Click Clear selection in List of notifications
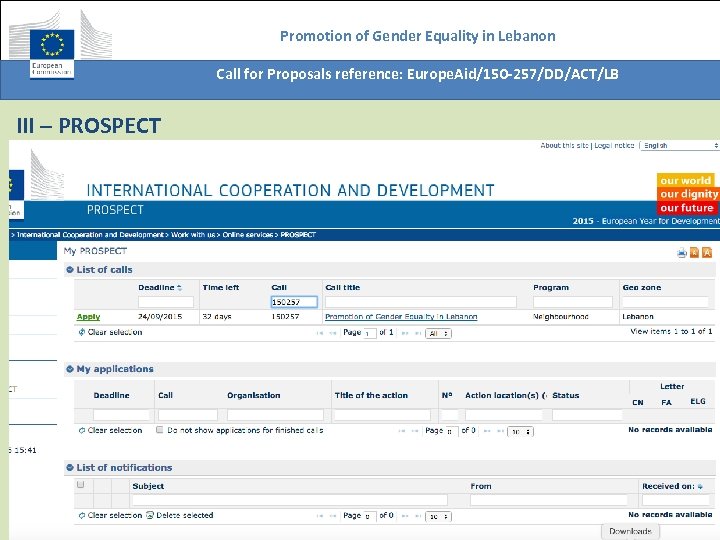 click(110, 515)
